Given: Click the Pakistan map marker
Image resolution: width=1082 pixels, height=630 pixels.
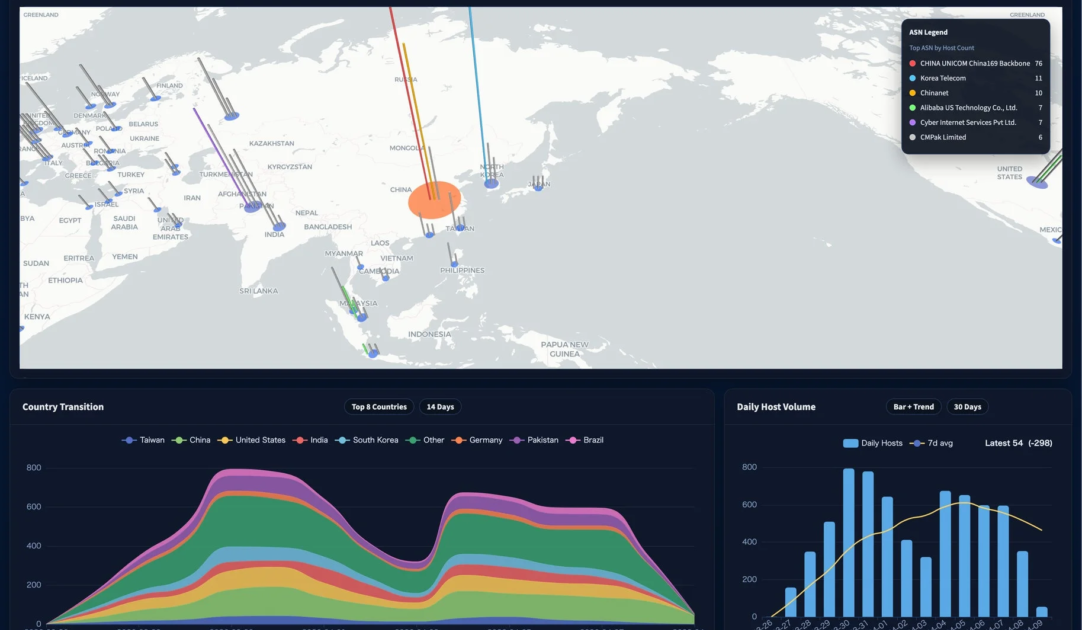Looking at the screenshot, I should [252, 207].
